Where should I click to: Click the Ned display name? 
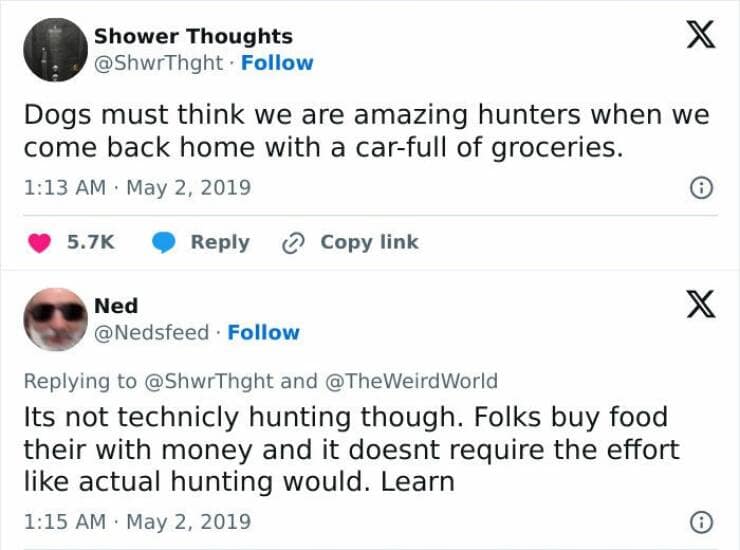pos(116,306)
